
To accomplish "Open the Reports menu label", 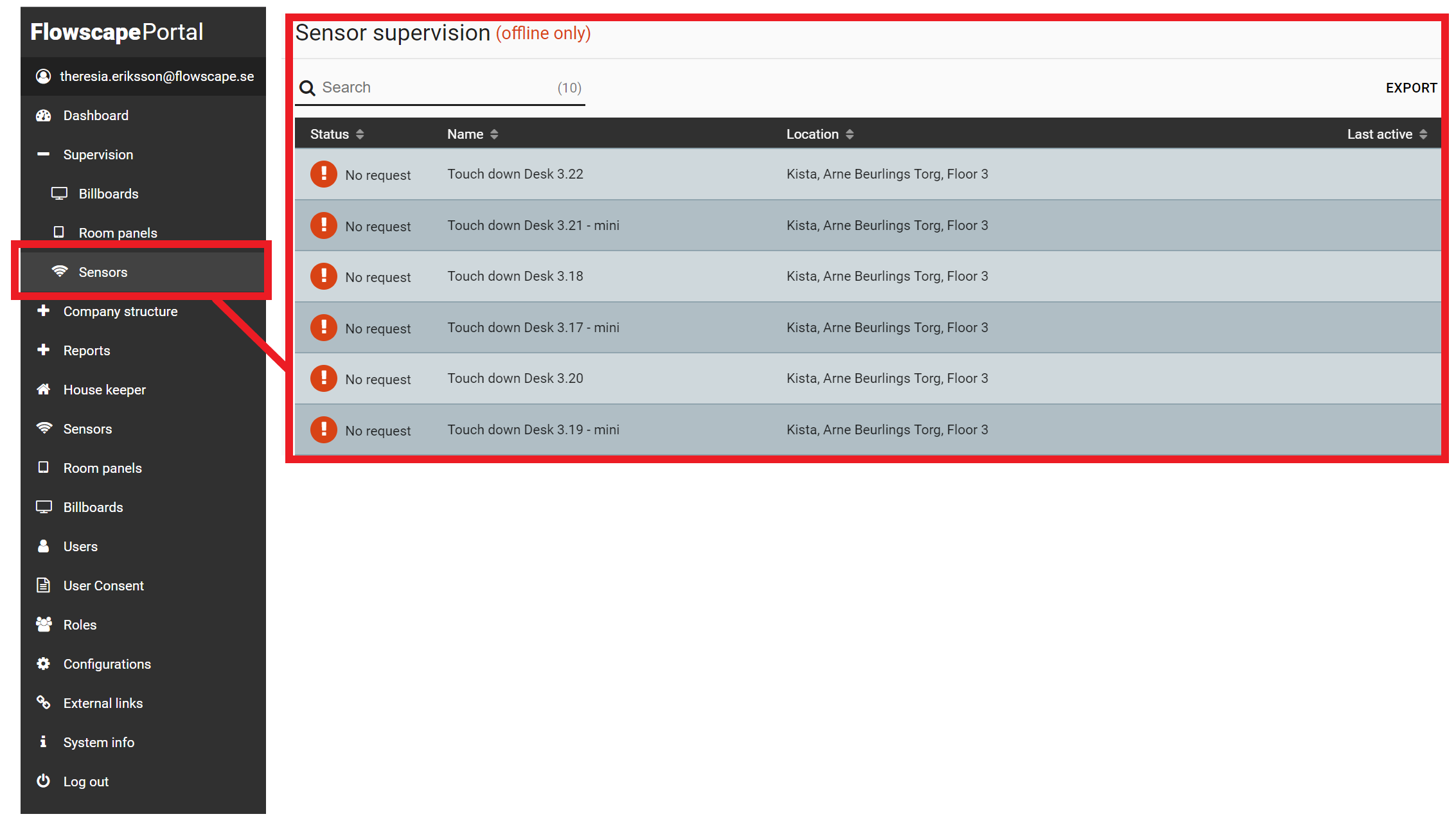I will 87,351.
